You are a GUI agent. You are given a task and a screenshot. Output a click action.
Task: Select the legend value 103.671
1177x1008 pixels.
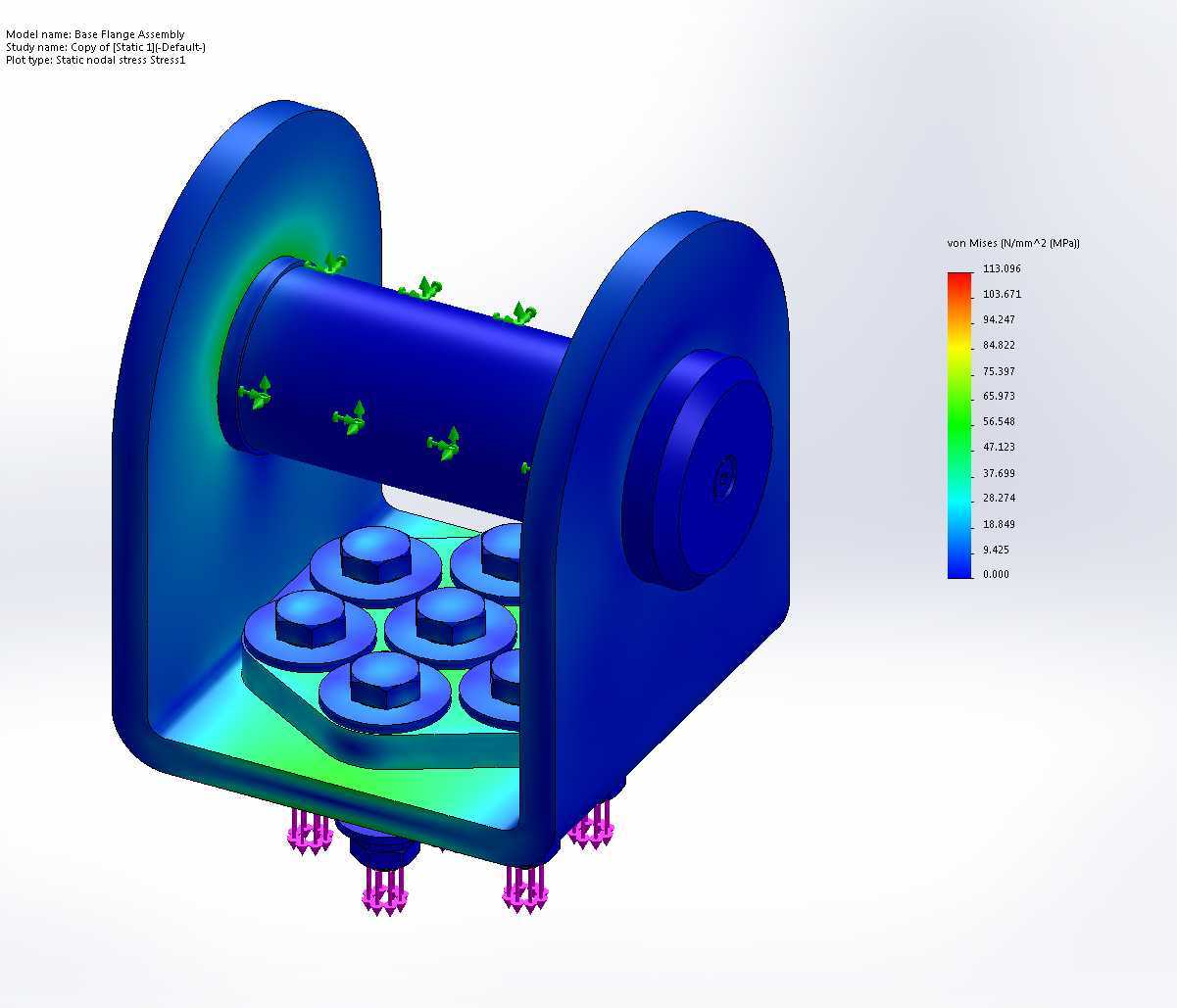pyautogui.click(x=1002, y=294)
